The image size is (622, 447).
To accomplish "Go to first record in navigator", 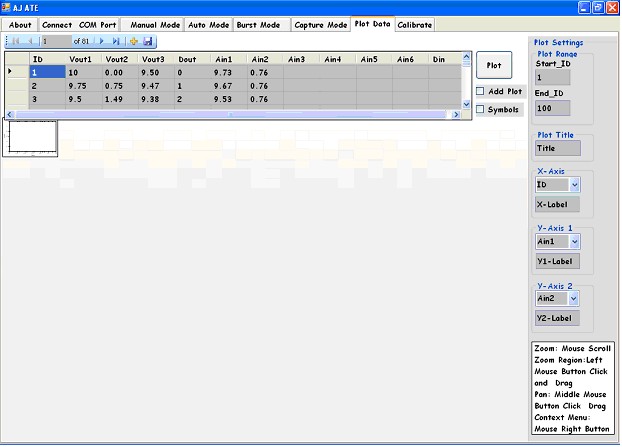I will pos(16,41).
